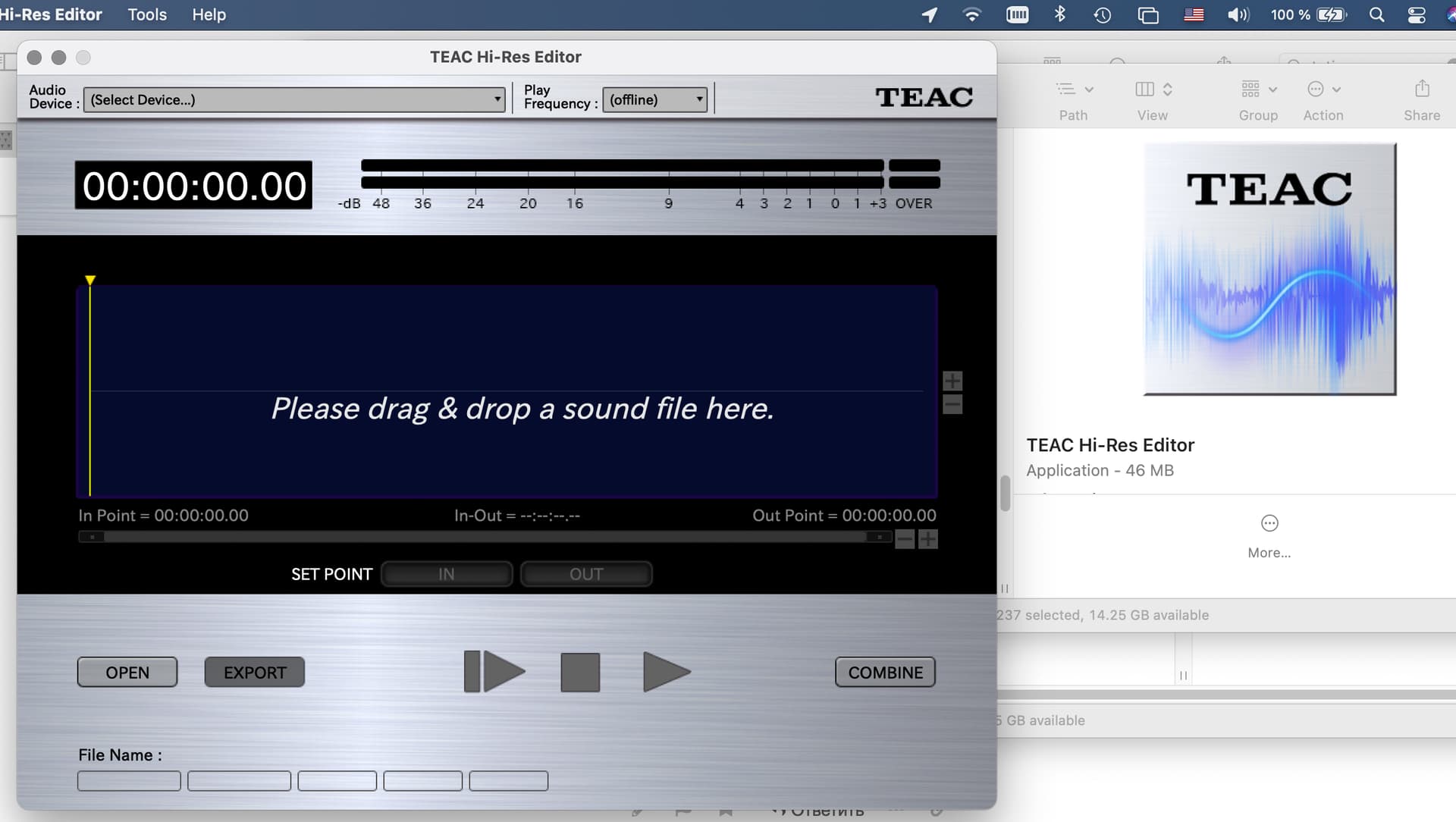Click the pause/play combined transport button
The height and width of the screenshot is (822, 1456).
(x=494, y=671)
